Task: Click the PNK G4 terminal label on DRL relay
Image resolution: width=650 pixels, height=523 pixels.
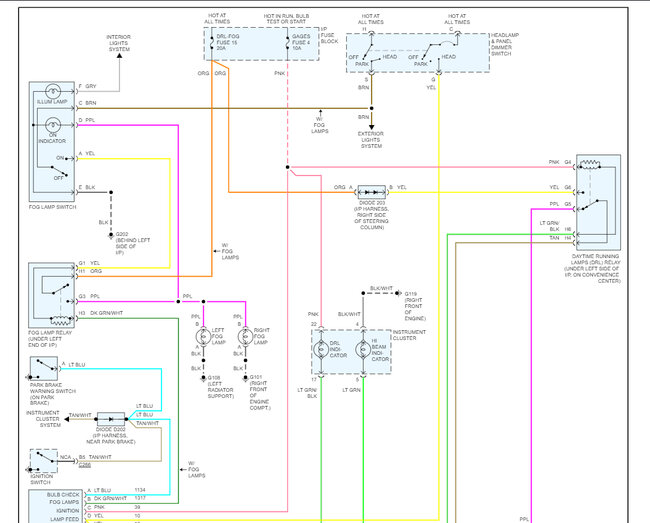Action: [560, 162]
